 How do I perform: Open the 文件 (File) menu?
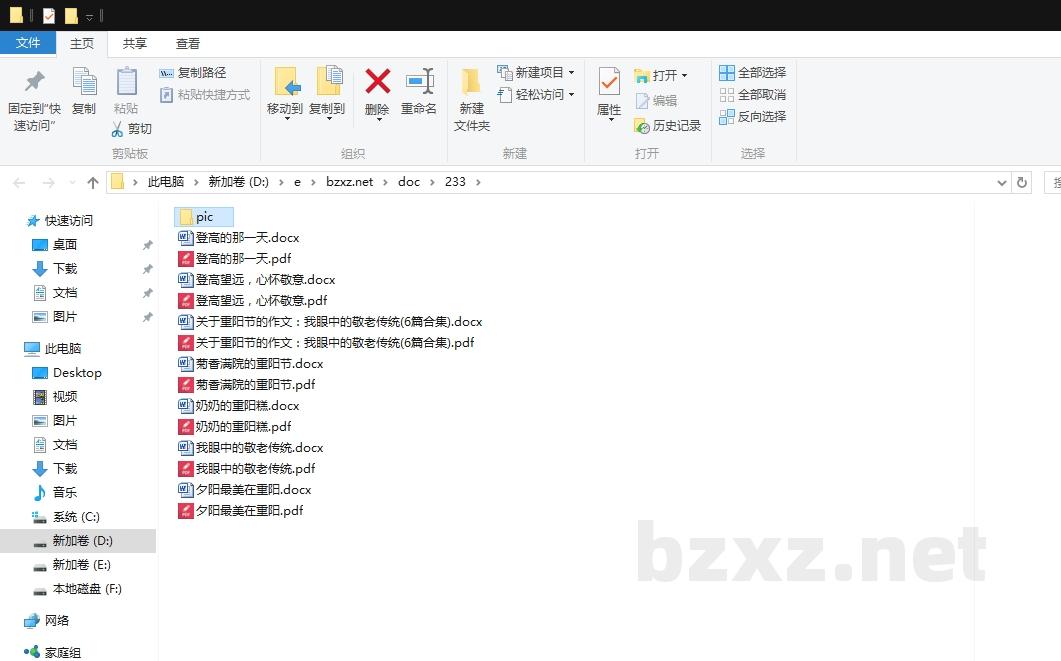coord(29,43)
